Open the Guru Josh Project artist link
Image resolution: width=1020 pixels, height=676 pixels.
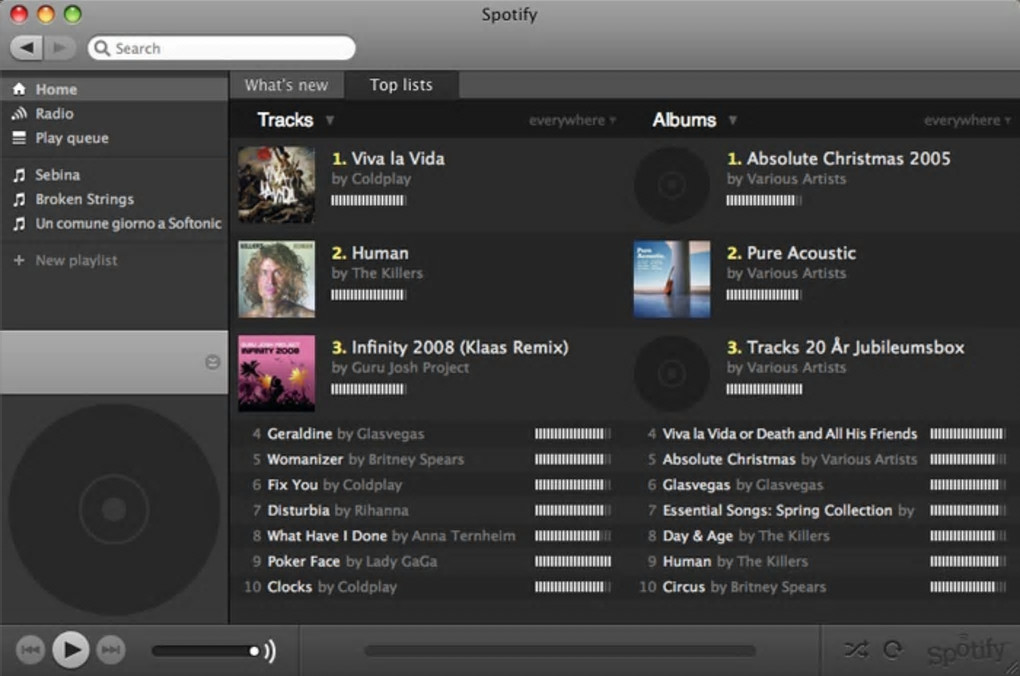(x=410, y=368)
